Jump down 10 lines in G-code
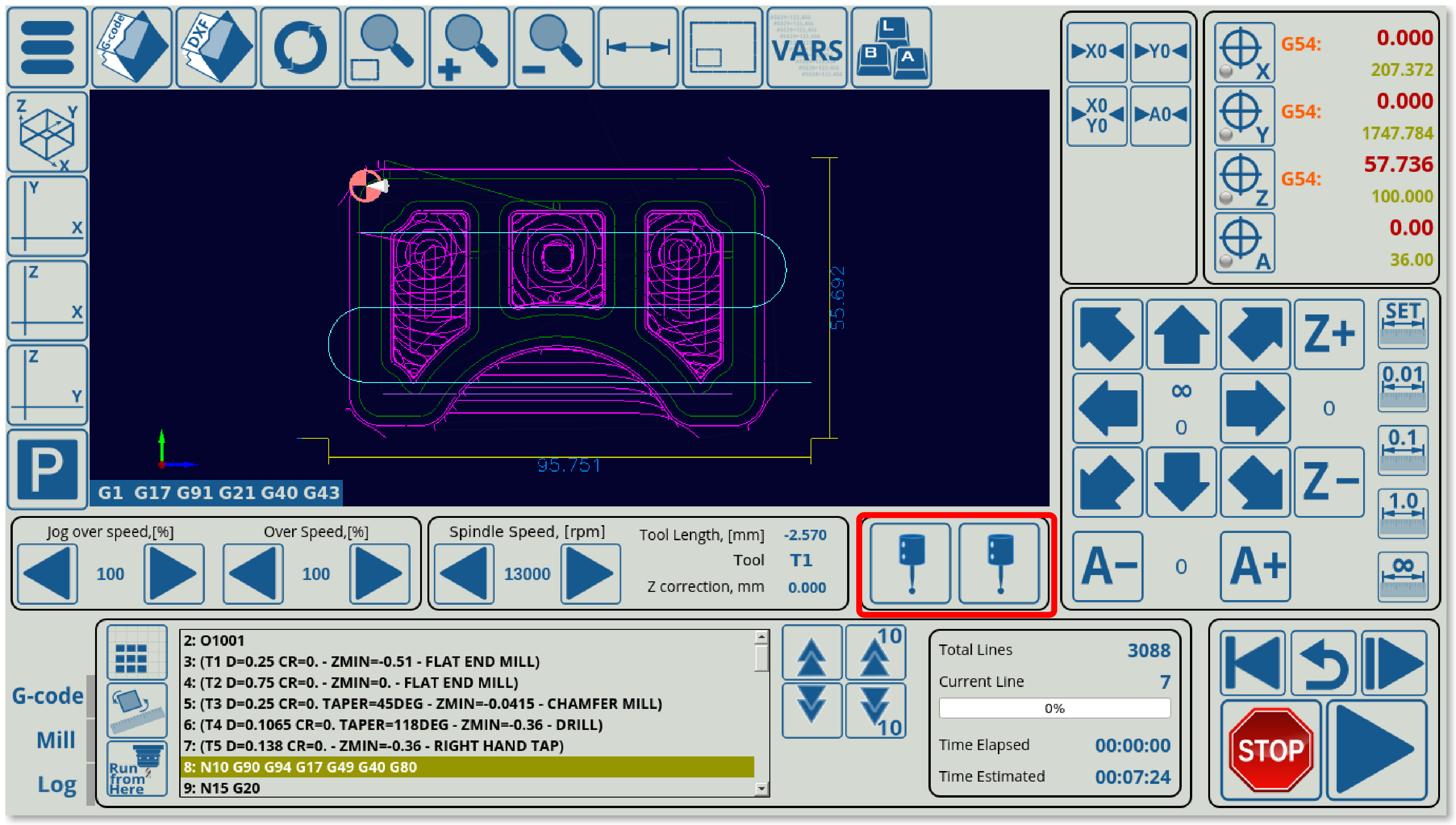 tap(875, 711)
